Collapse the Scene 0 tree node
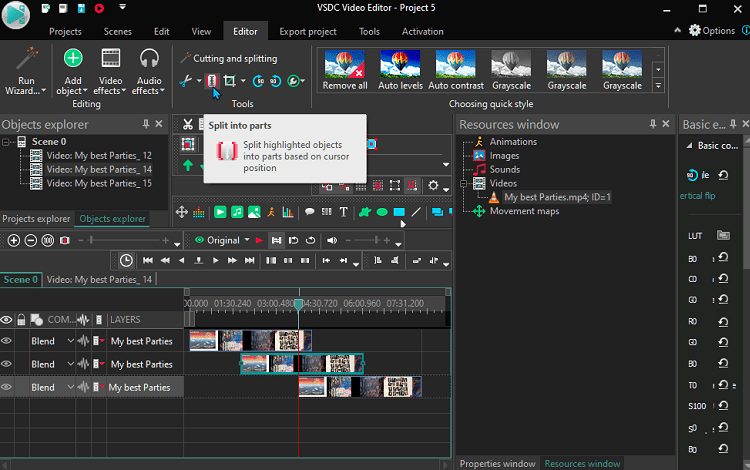The width and height of the screenshot is (750, 470). pyautogui.click(x=6, y=142)
